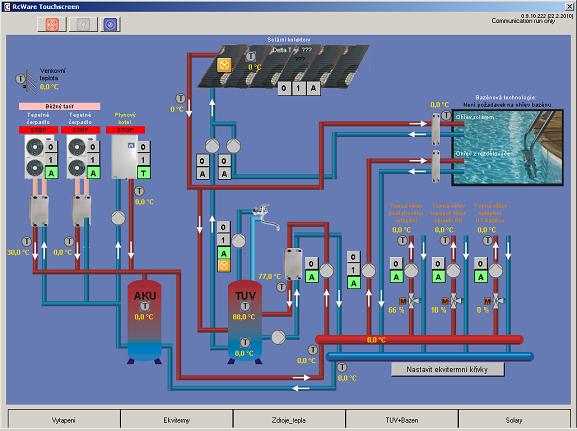Click the mixing valve icon showing 66 %

click(x=412, y=301)
